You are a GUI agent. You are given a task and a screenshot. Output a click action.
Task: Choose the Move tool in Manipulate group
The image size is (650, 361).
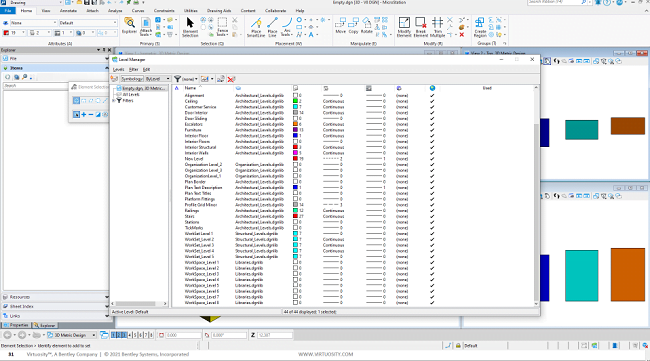click(x=341, y=26)
